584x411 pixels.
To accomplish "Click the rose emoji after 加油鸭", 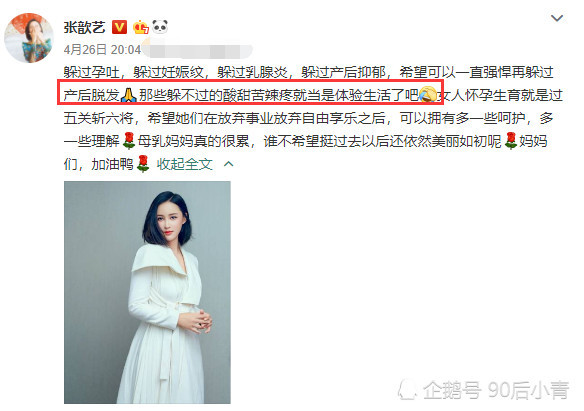I will (143, 164).
